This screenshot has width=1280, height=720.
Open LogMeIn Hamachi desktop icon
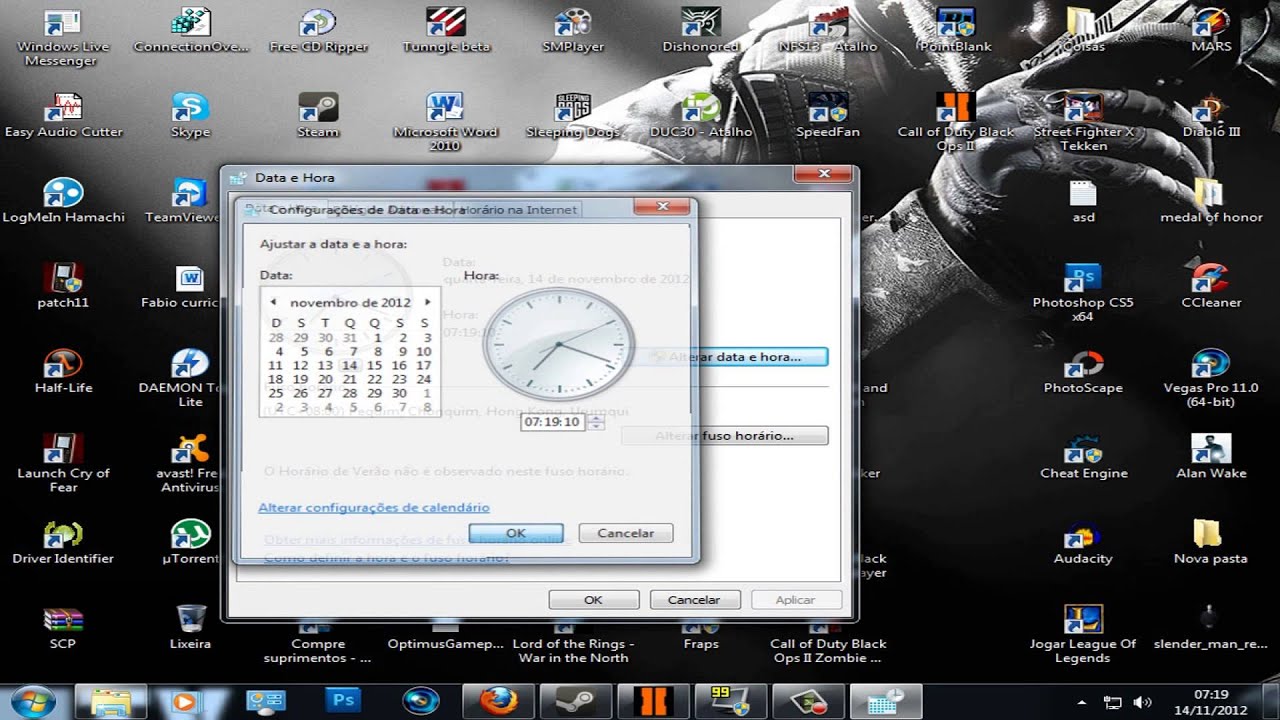point(63,201)
